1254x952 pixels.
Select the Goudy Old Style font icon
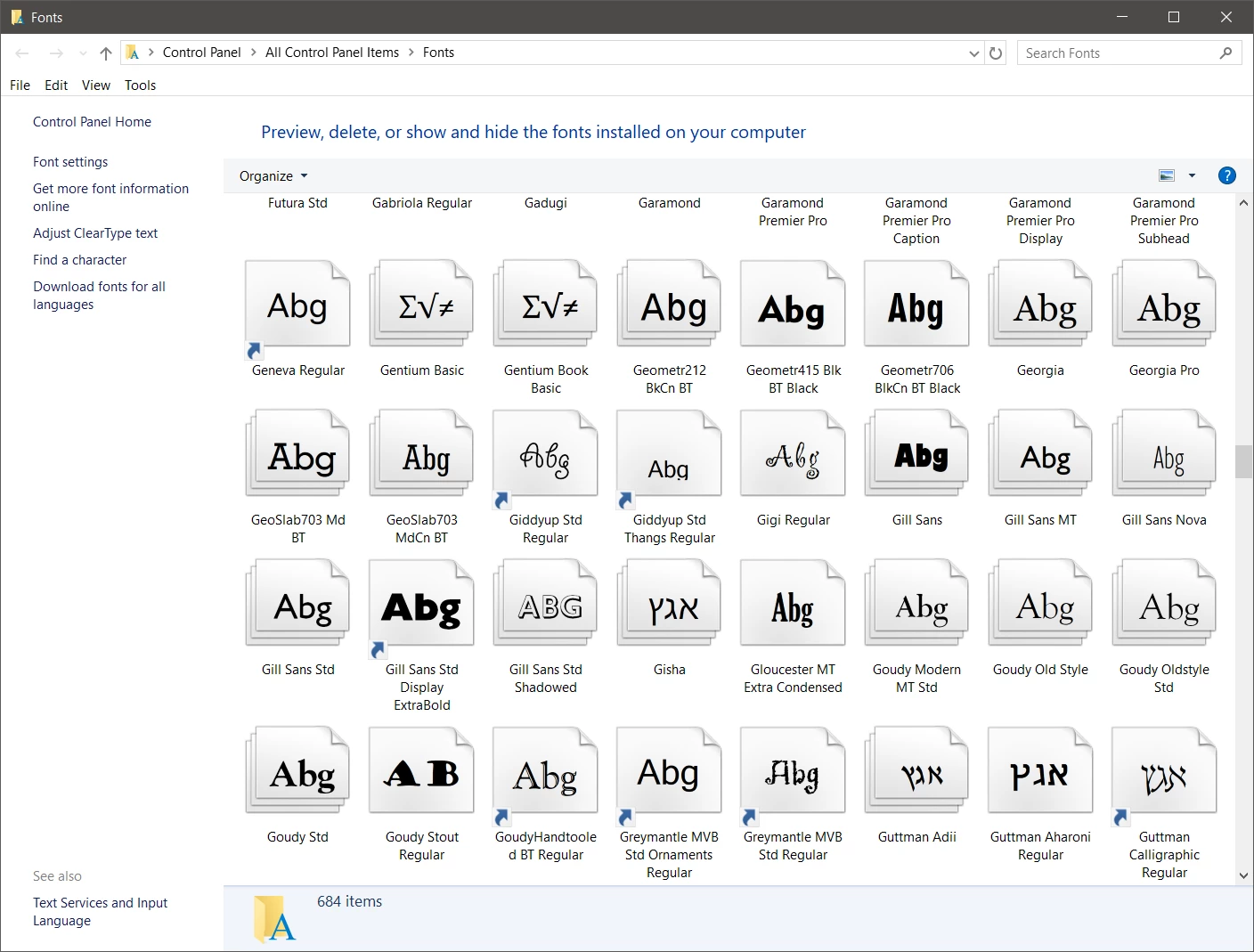click(1040, 604)
